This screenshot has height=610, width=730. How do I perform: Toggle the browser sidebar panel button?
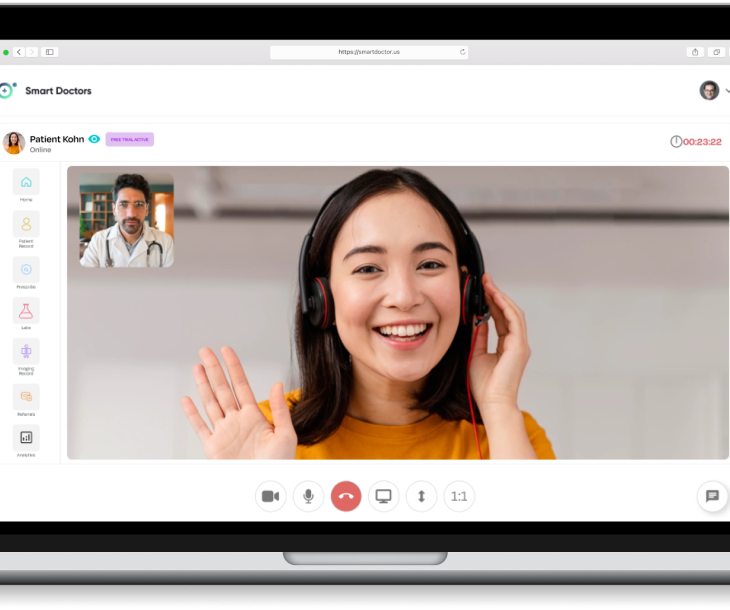tap(50, 52)
